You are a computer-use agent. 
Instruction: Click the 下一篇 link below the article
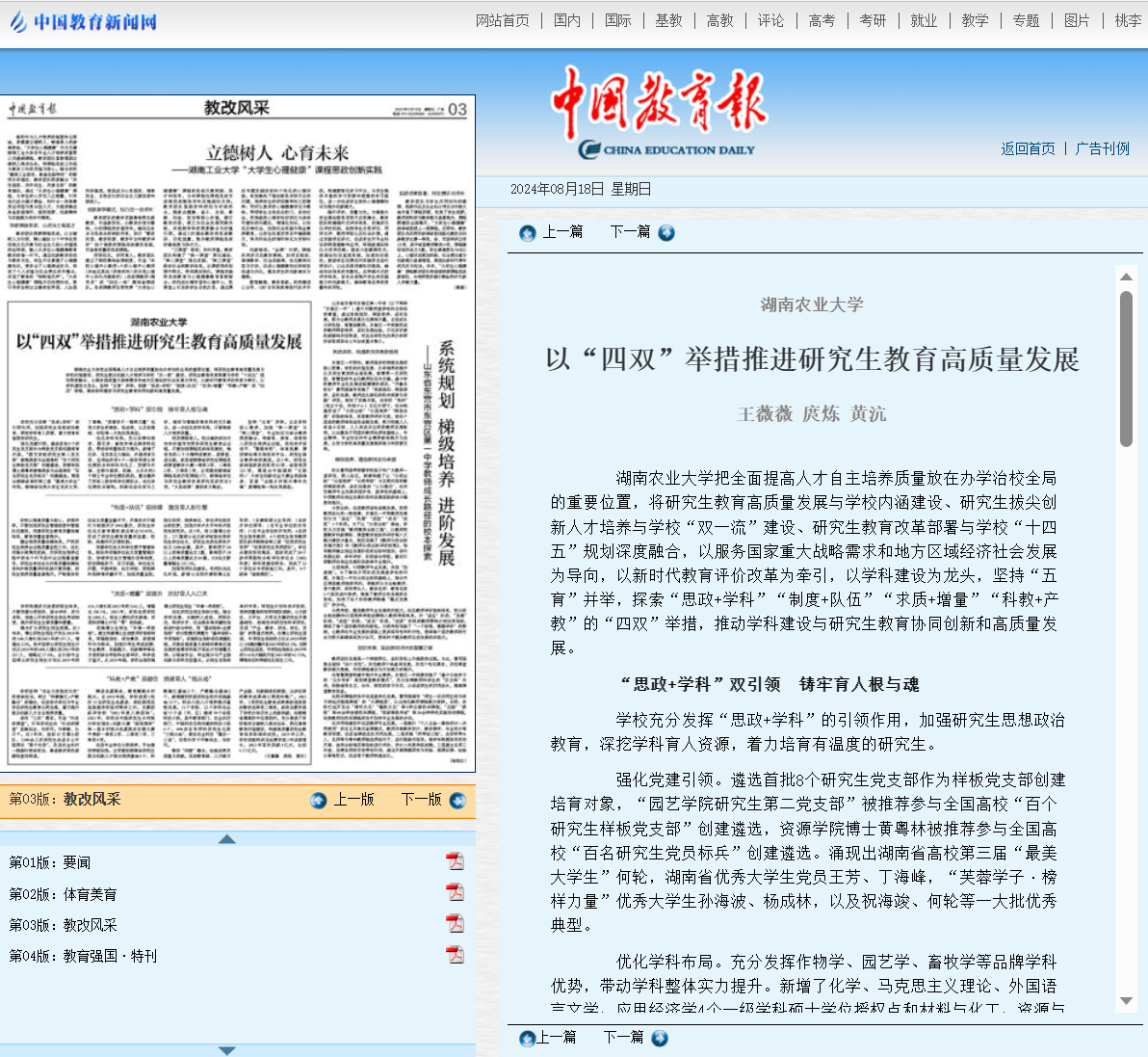click(623, 1037)
